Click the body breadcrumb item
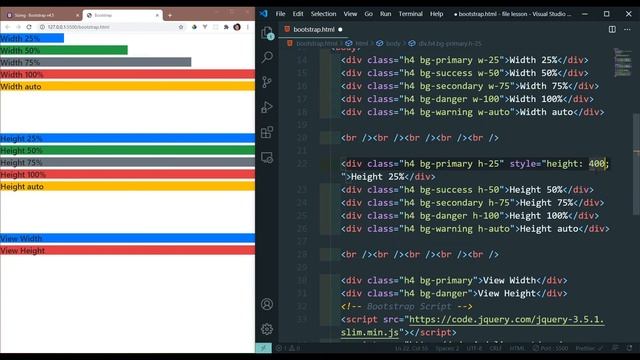 coord(393,43)
